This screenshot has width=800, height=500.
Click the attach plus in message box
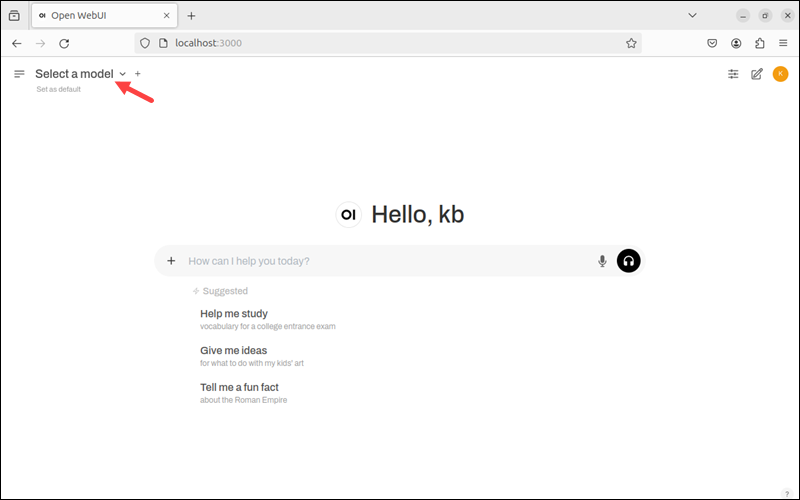coord(171,261)
